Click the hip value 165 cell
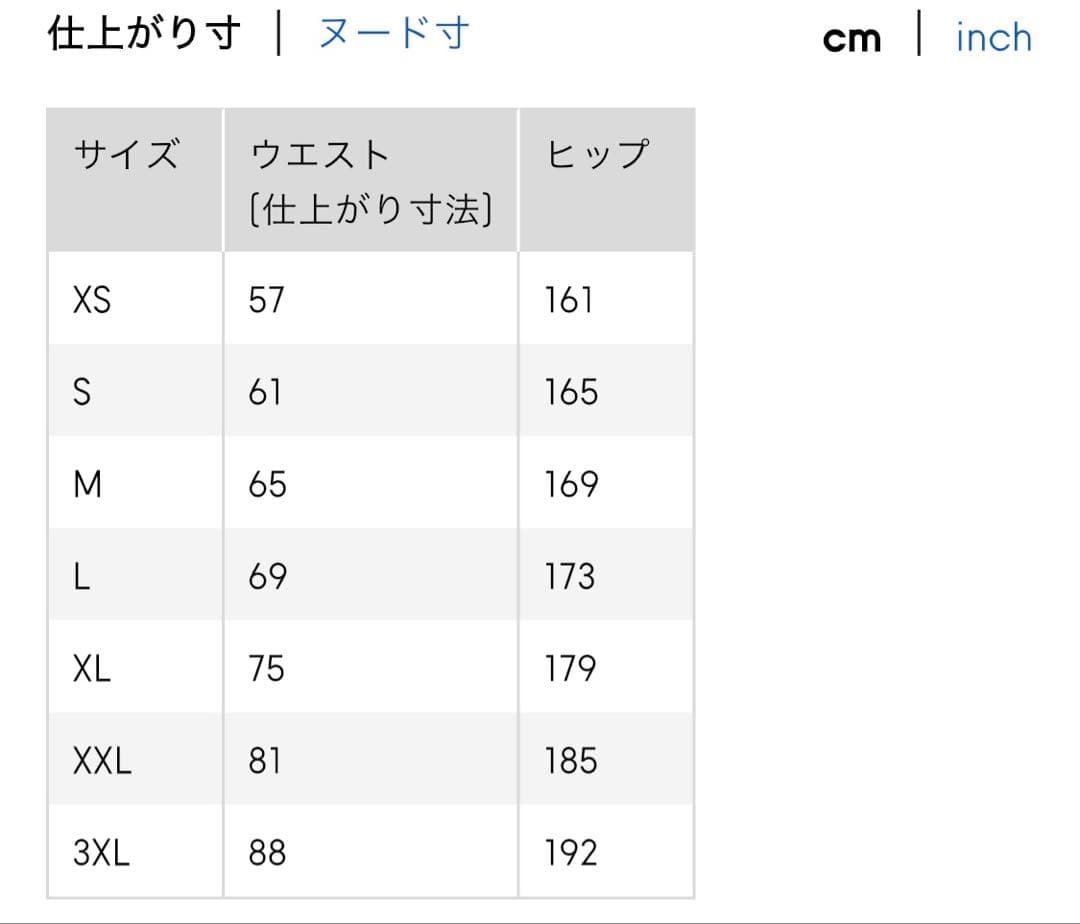The width and height of the screenshot is (1080, 924). (571, 392)
